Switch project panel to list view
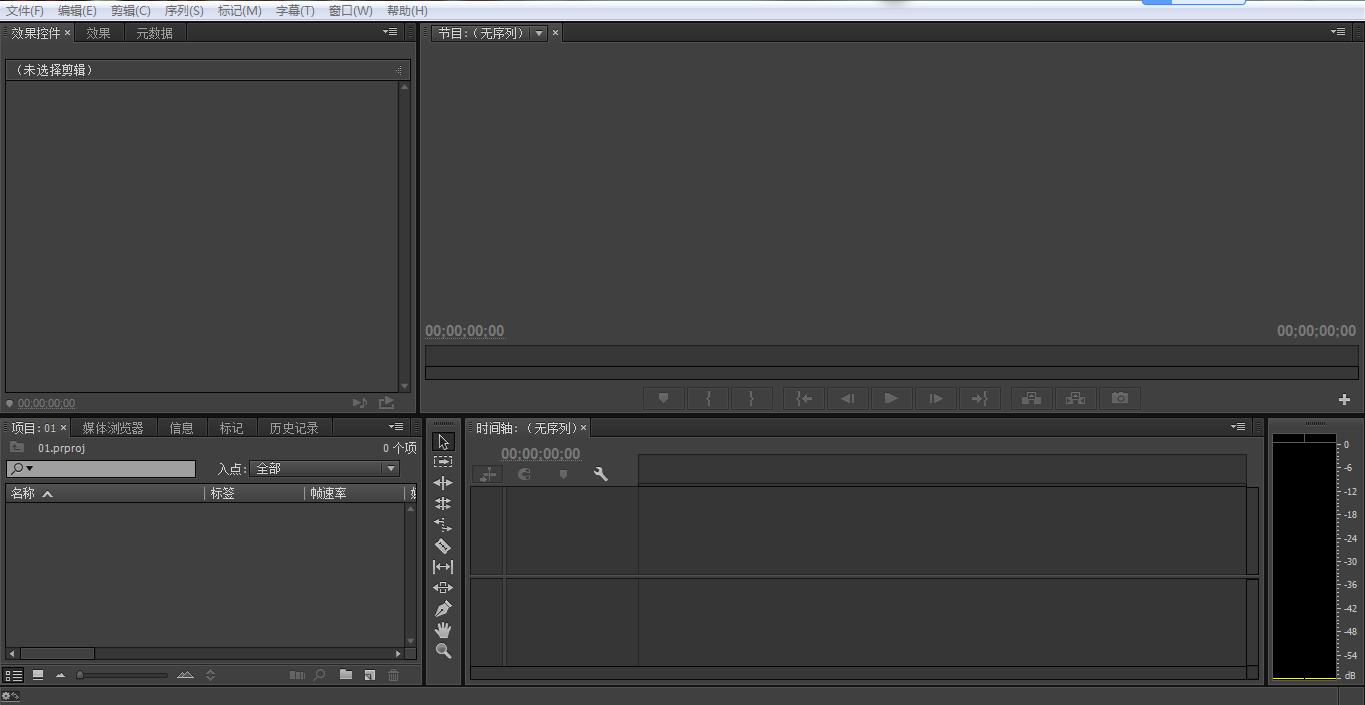The image size is (1365, 705). (x=14, y=675)
